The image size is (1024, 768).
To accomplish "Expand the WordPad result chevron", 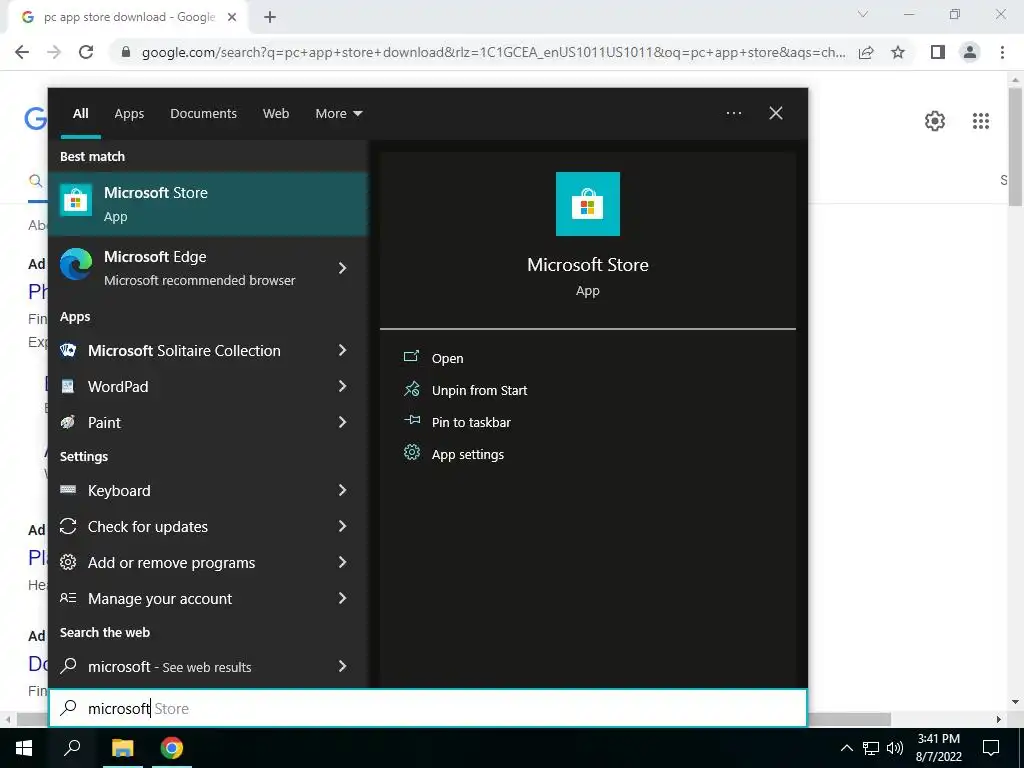I will [x=342, y=386].
